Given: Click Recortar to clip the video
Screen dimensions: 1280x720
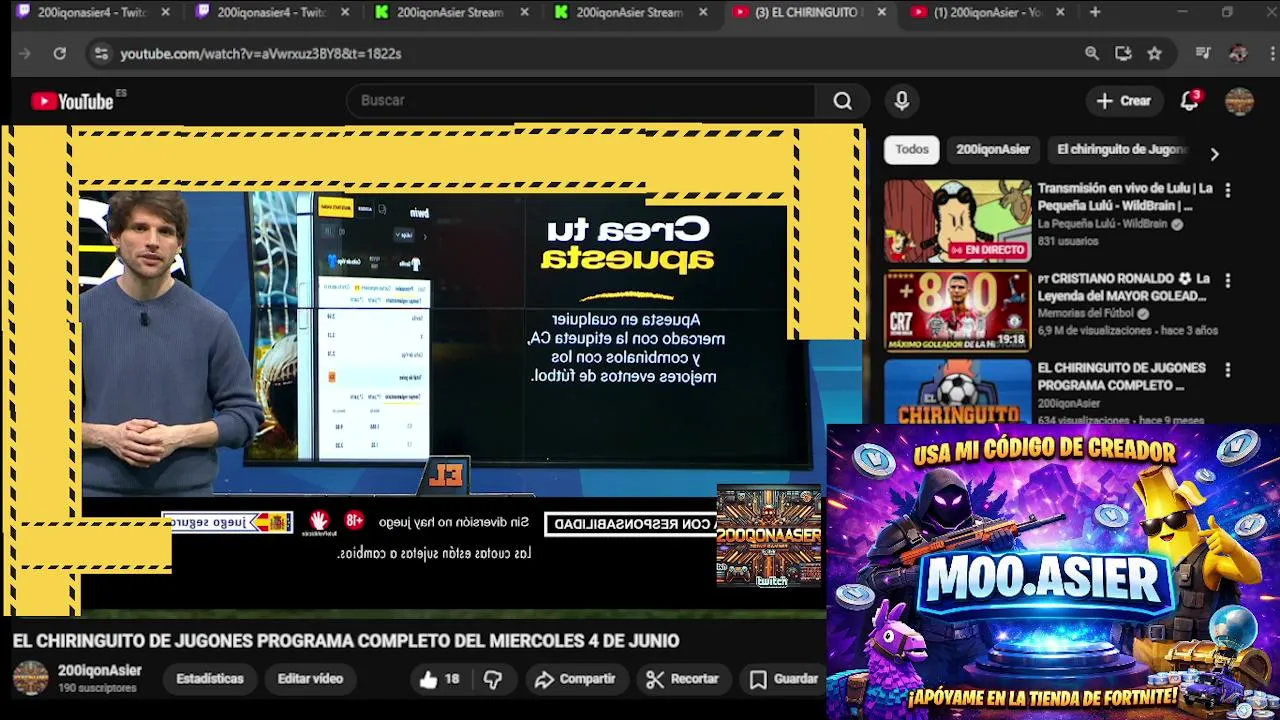Looking at the screenshot, I should [683, 679].
